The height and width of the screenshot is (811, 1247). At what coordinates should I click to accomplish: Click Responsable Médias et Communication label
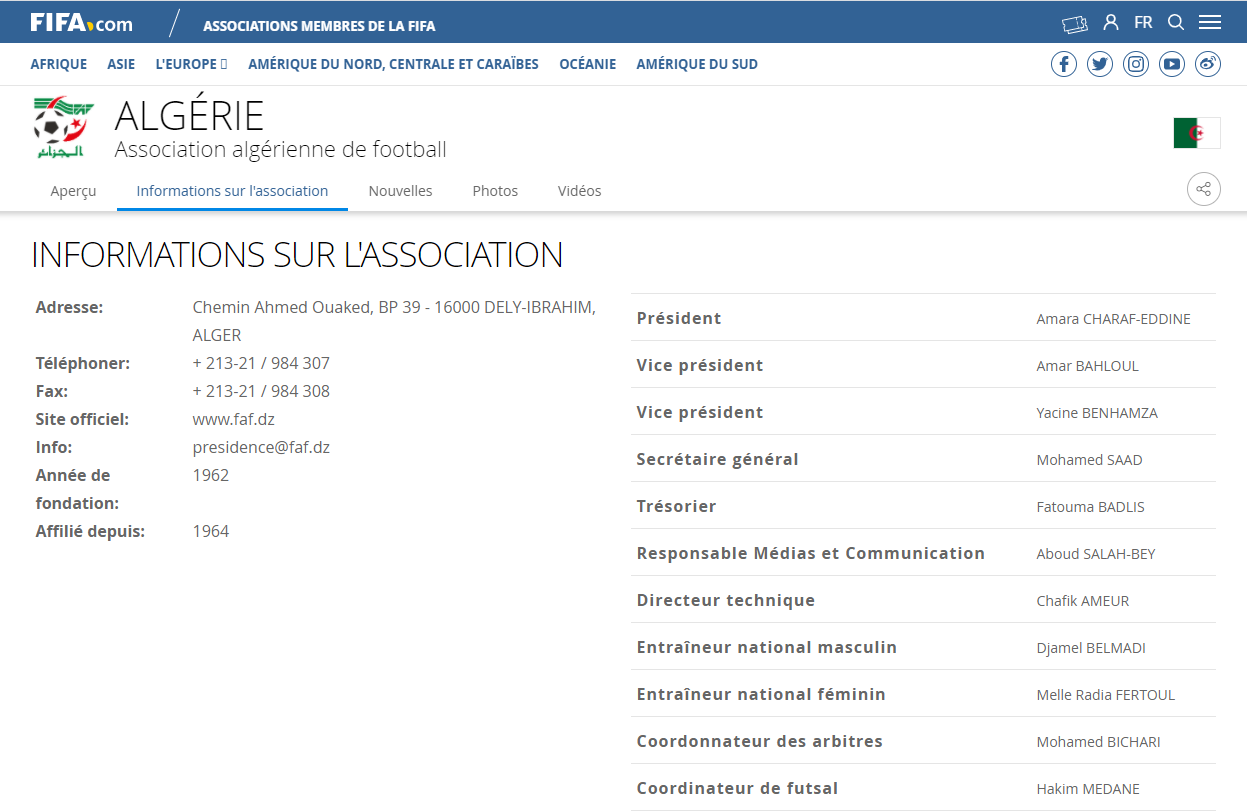coord(810,553)
